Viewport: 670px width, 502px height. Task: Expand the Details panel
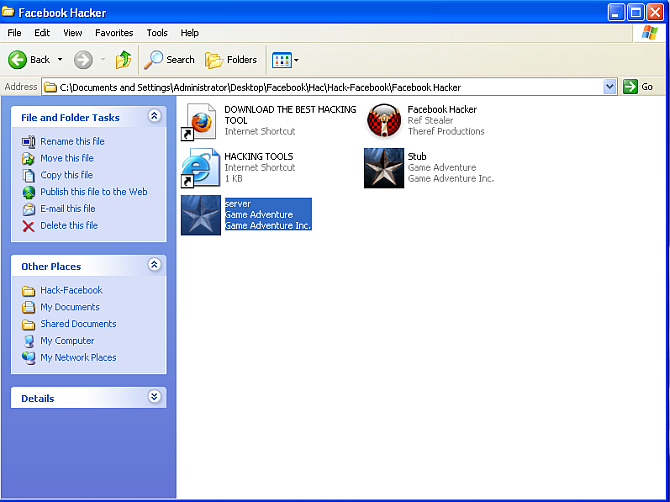point(154,396)
